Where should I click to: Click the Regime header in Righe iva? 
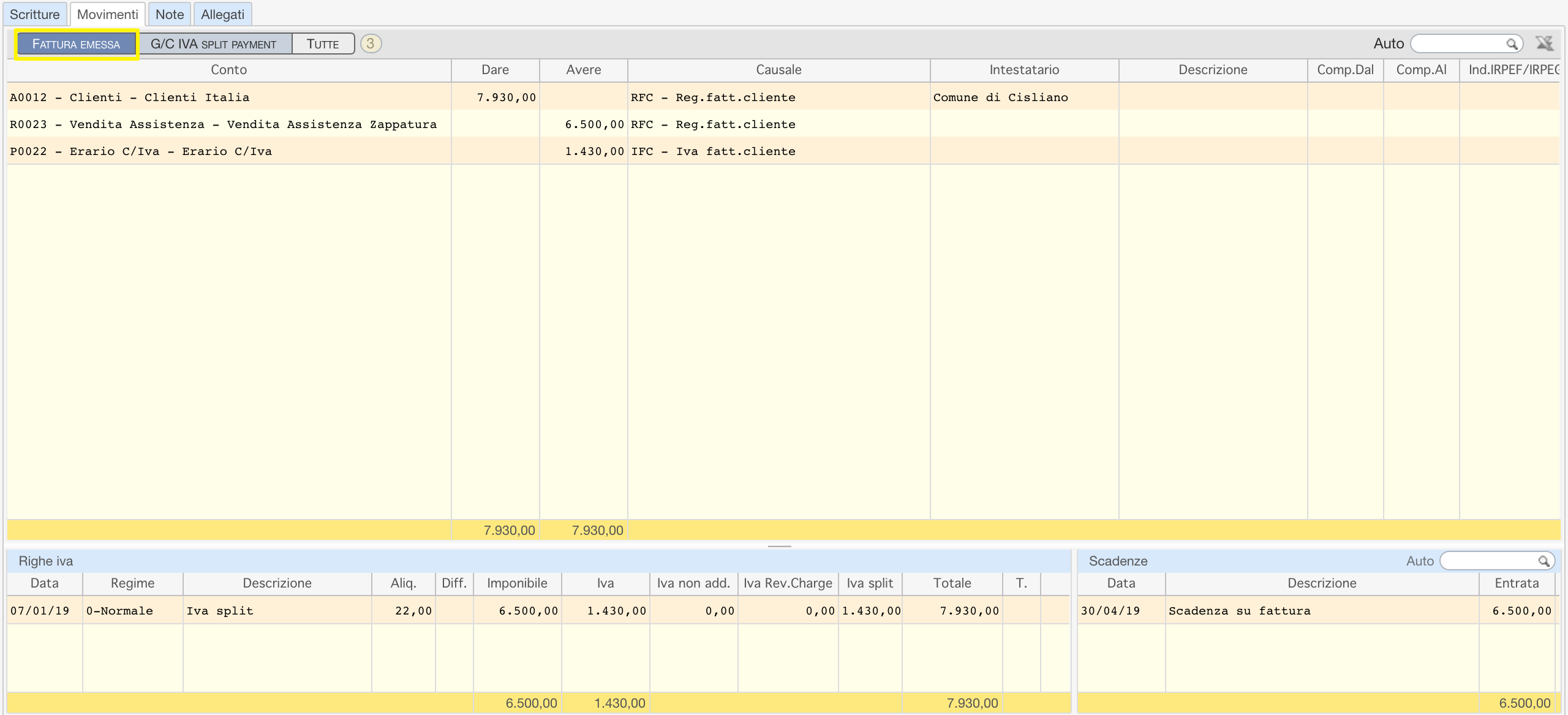pyautogui.click(x=133, y=583)
